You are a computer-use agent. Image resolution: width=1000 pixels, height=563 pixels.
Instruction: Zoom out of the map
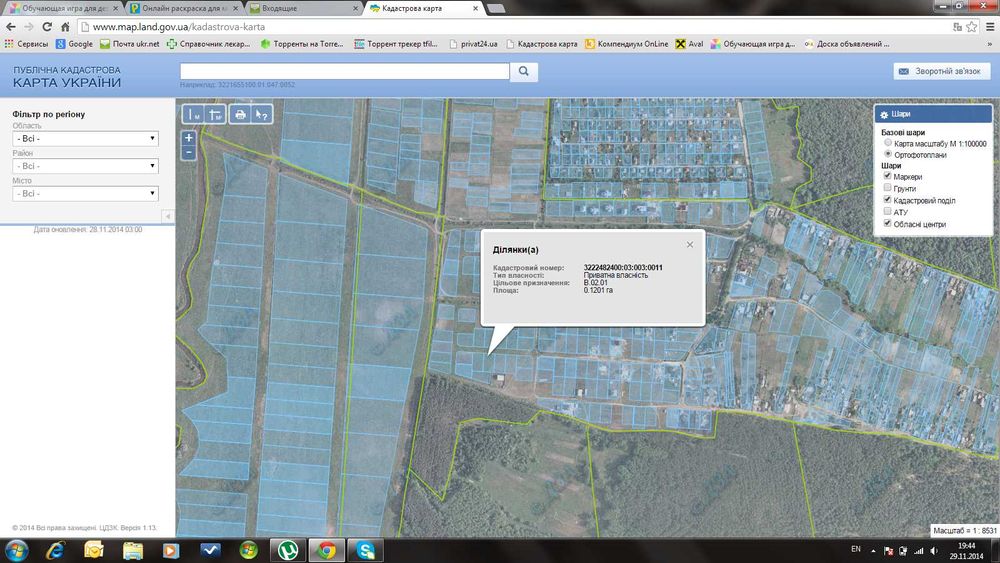[x=189, y=153]
